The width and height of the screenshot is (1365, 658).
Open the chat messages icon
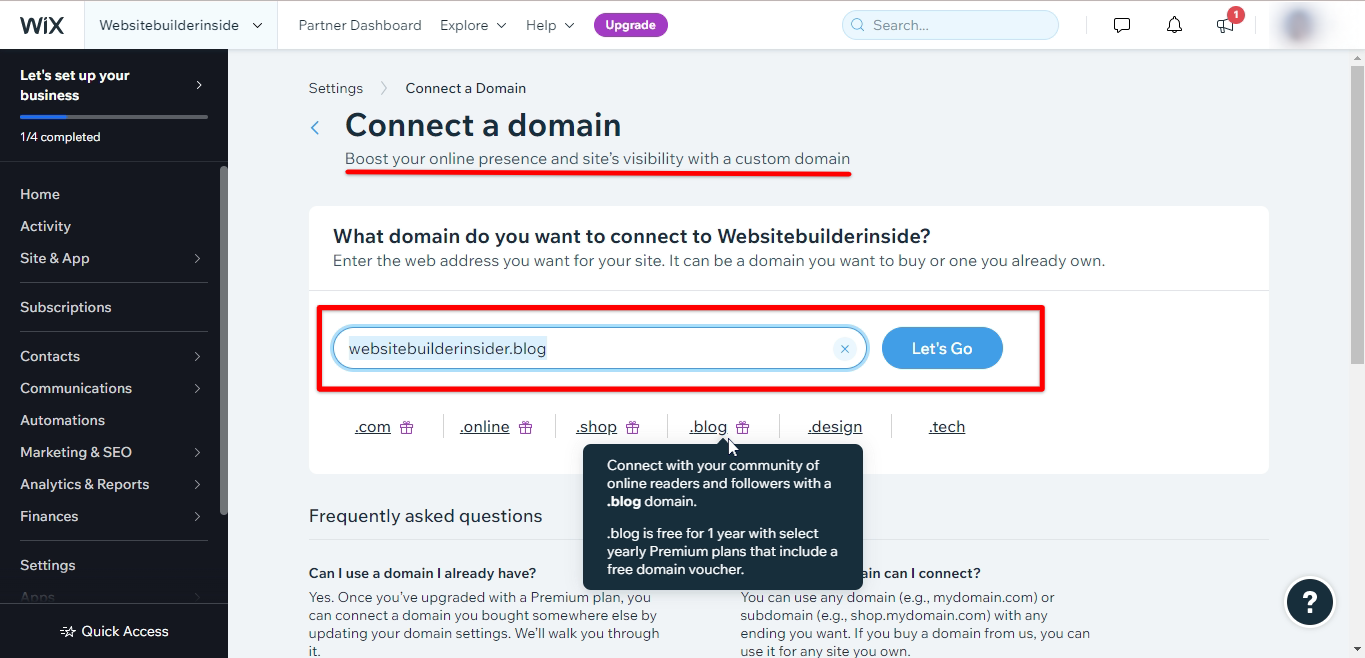[x=1122, y=25]
